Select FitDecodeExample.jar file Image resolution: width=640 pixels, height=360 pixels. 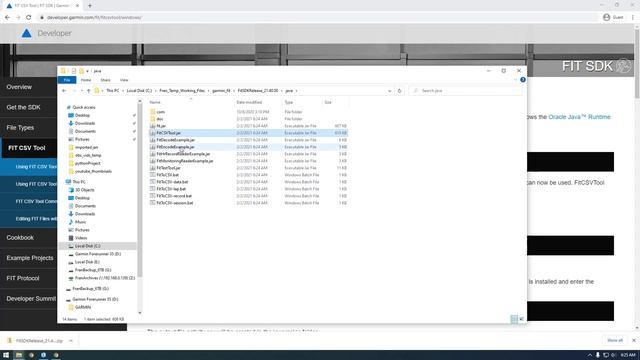(x=176, y=140)
